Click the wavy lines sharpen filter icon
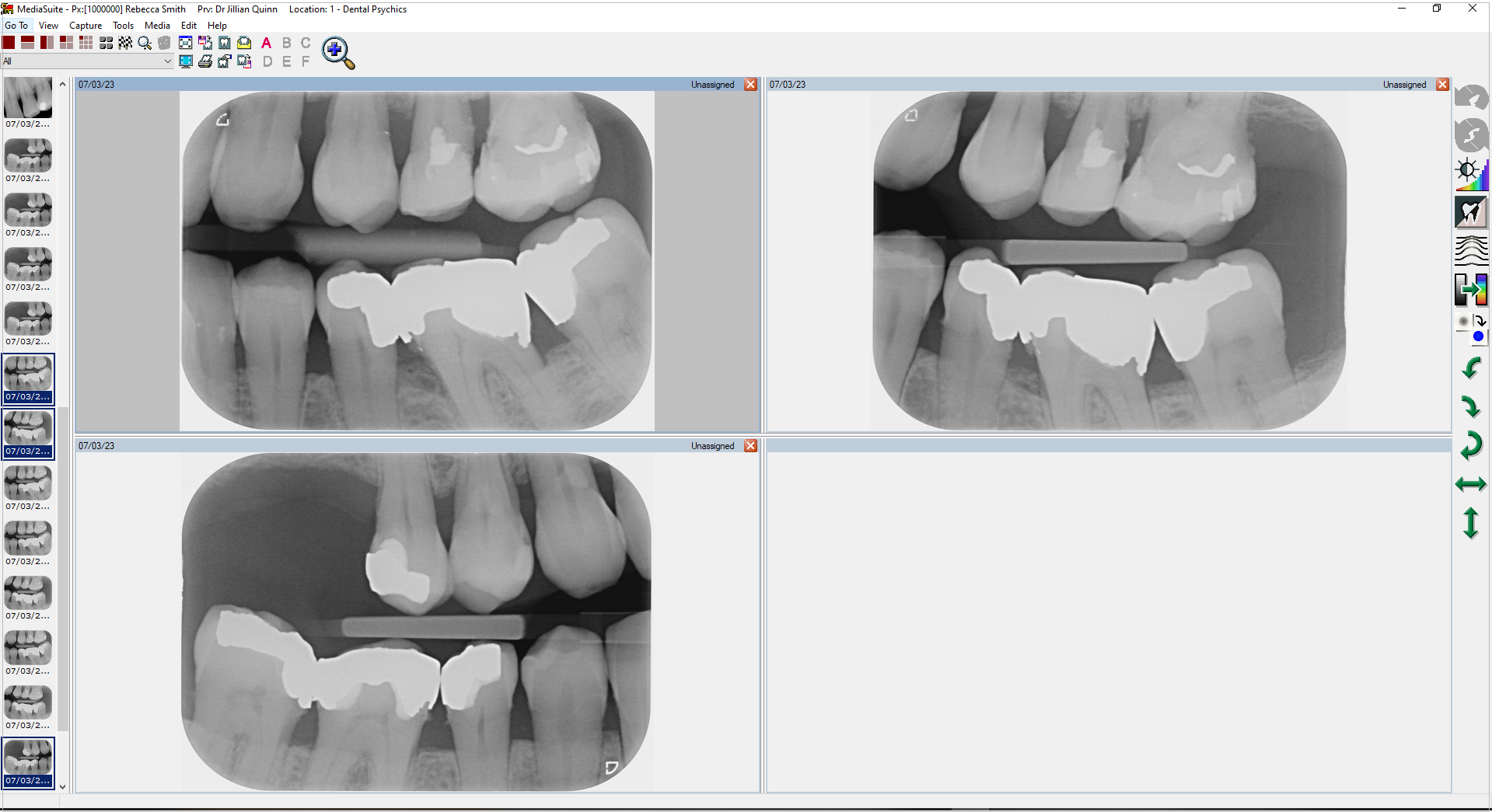The height and width of the screenshot is (812, 1492). (1471, 250)
